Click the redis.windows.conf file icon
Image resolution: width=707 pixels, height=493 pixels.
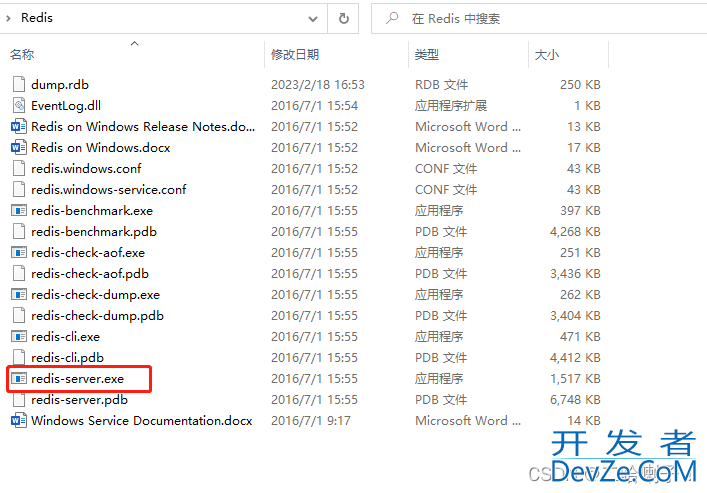pyautogui.click(x=19, y=168)
